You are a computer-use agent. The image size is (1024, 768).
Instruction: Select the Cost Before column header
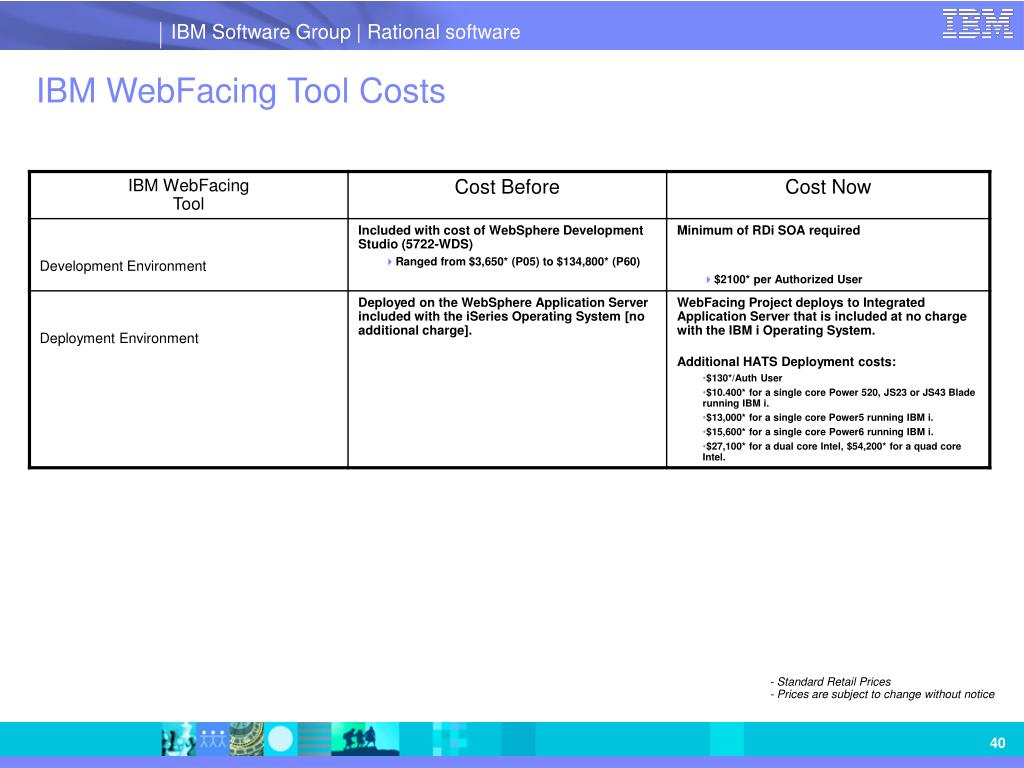(507, 187)
